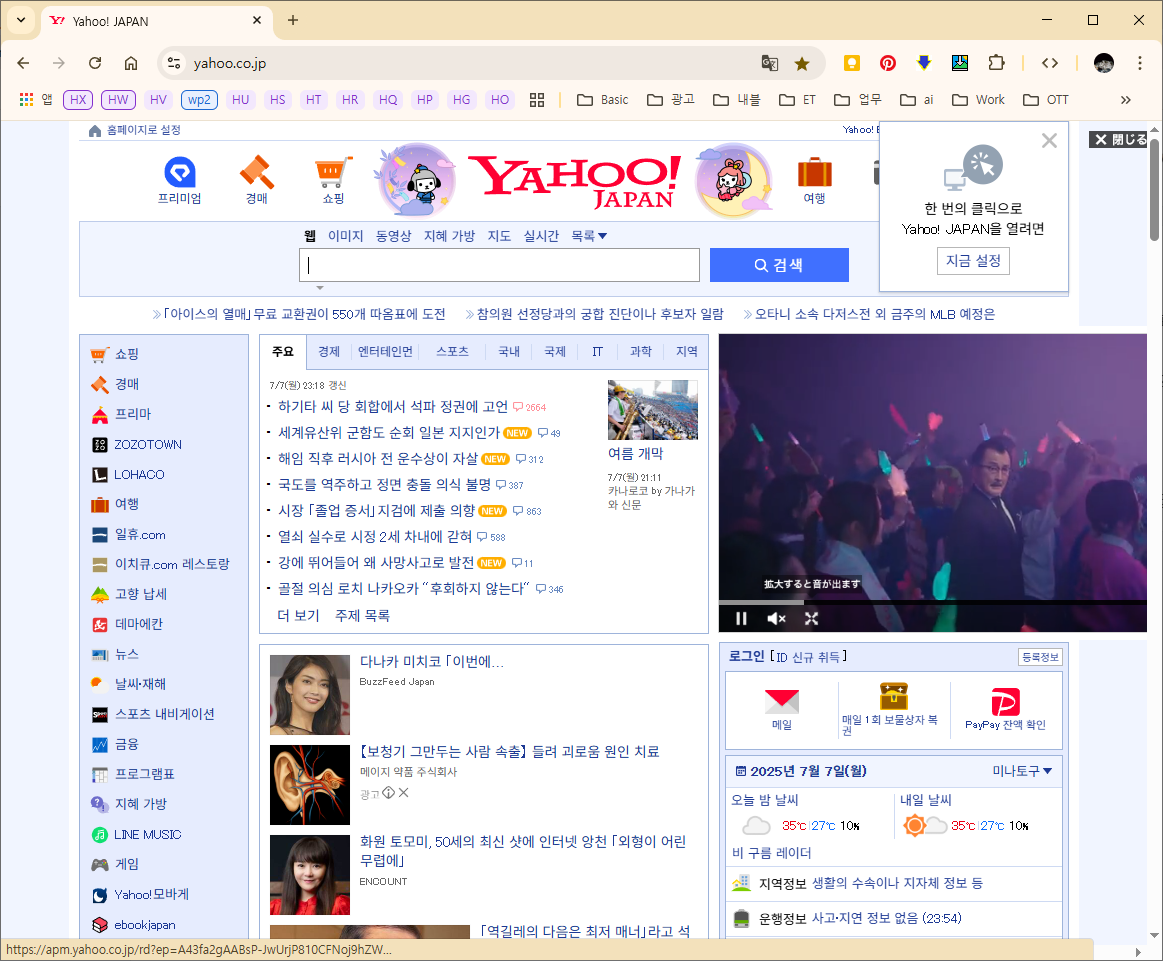Unmute the video advertisement

click(x=776, y=618)
